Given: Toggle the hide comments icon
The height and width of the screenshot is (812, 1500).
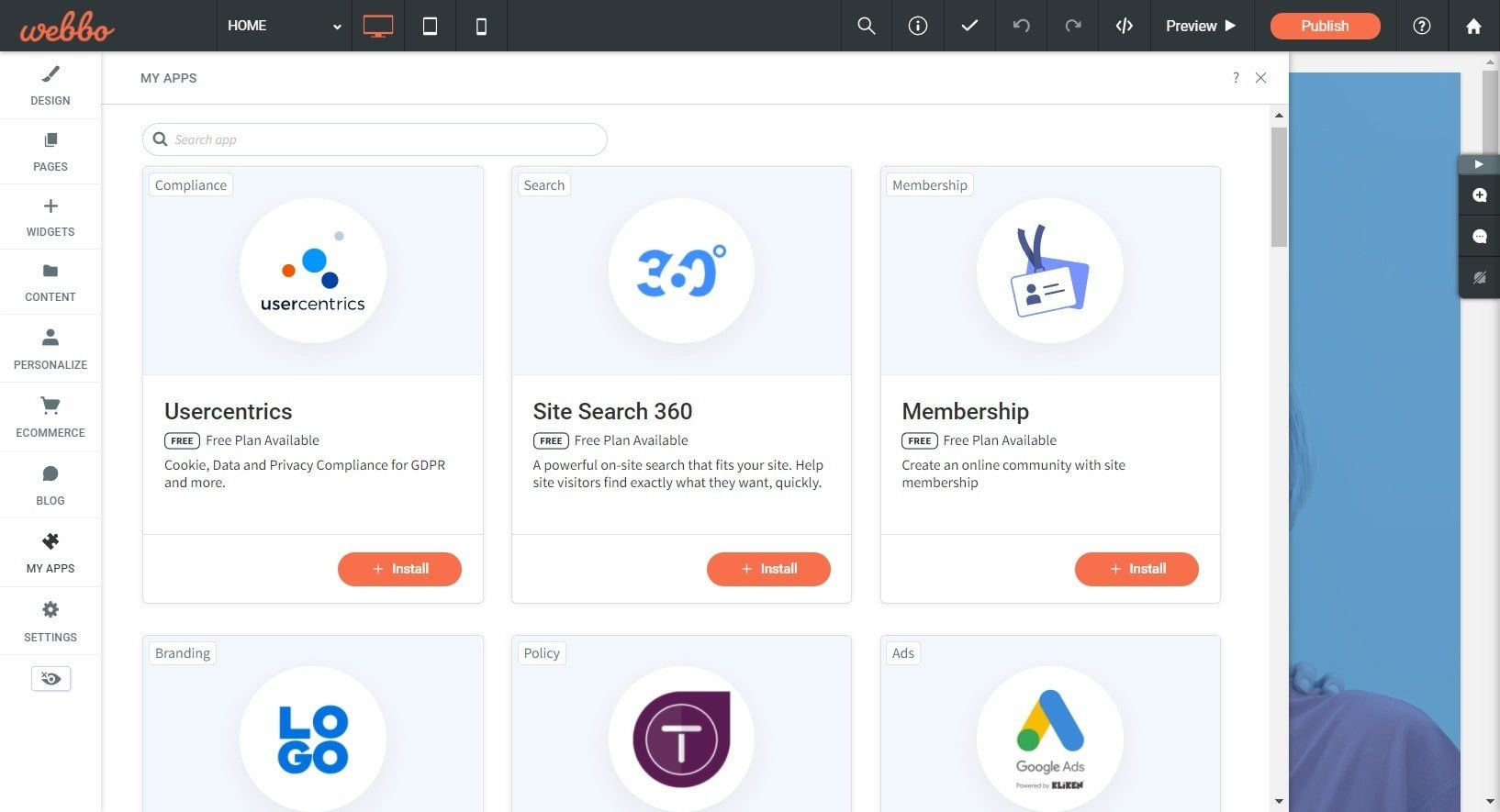Looking at the screenshot, I should point(1480,278).
